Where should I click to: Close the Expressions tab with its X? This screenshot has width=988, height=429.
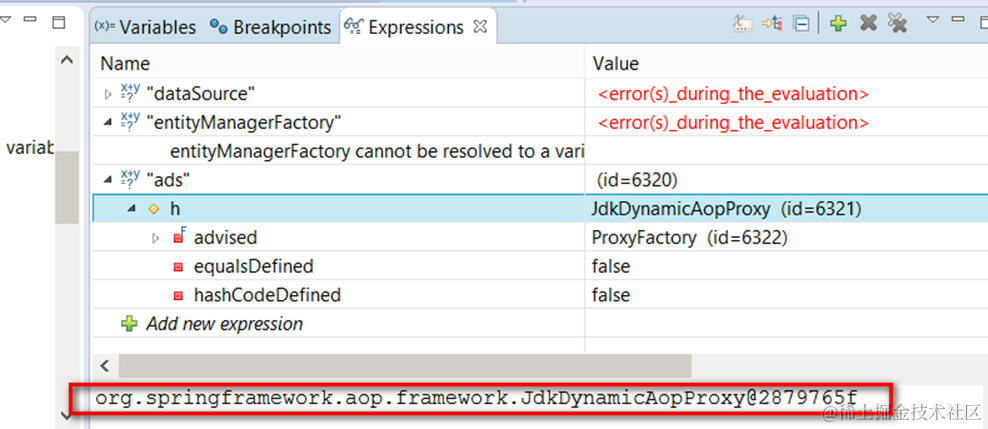point(480,26)
